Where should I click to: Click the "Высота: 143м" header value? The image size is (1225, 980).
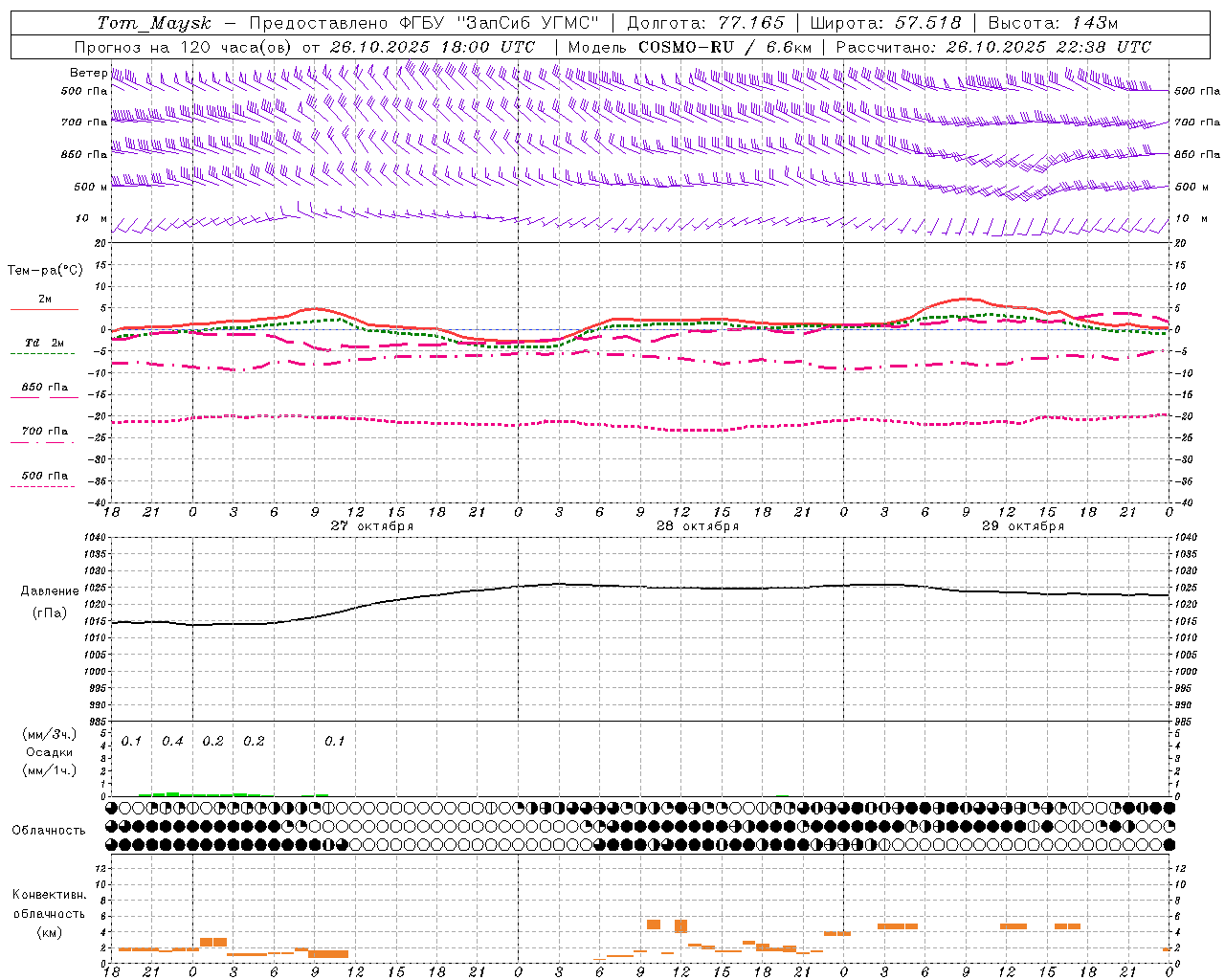[1053, 23]
